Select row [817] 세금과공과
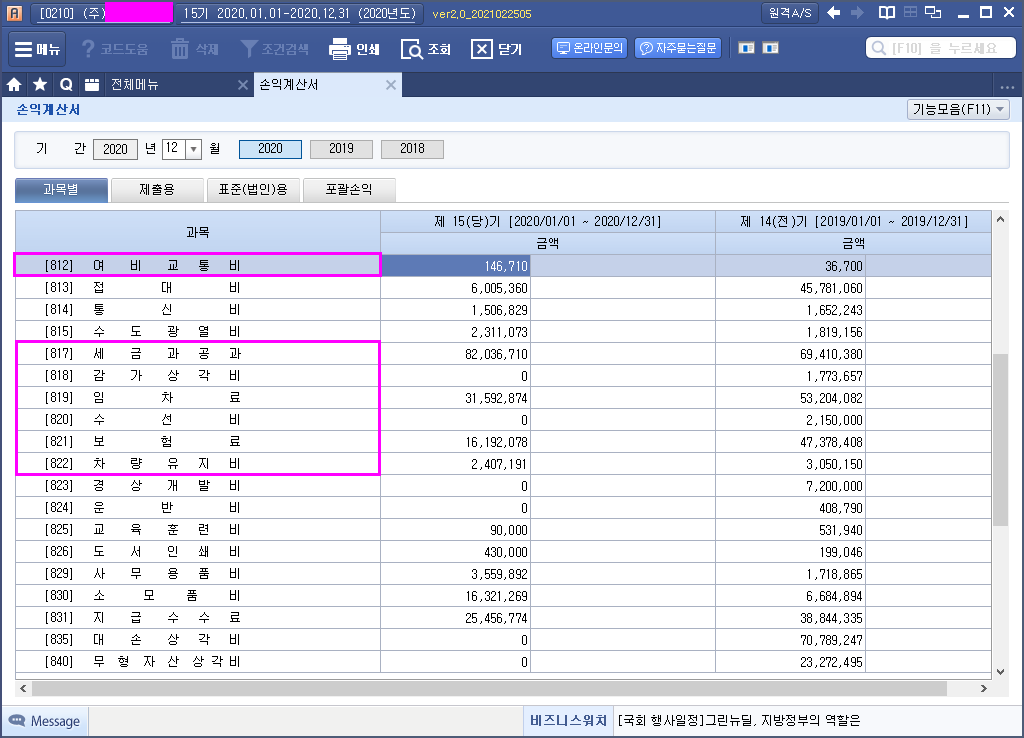Image resolution: width=1024 pixels, height=738 pixels. (503, 354)
